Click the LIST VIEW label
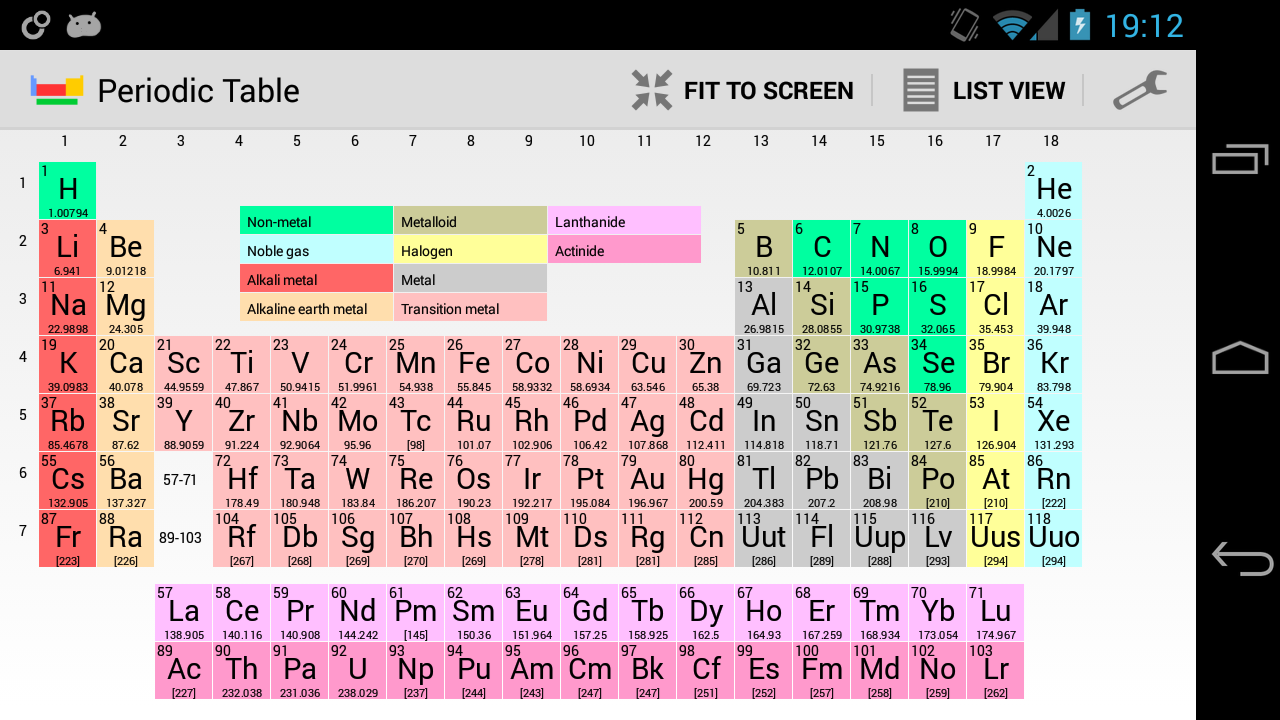This screenshot has height=720, width=1280. click(1009, 90)
